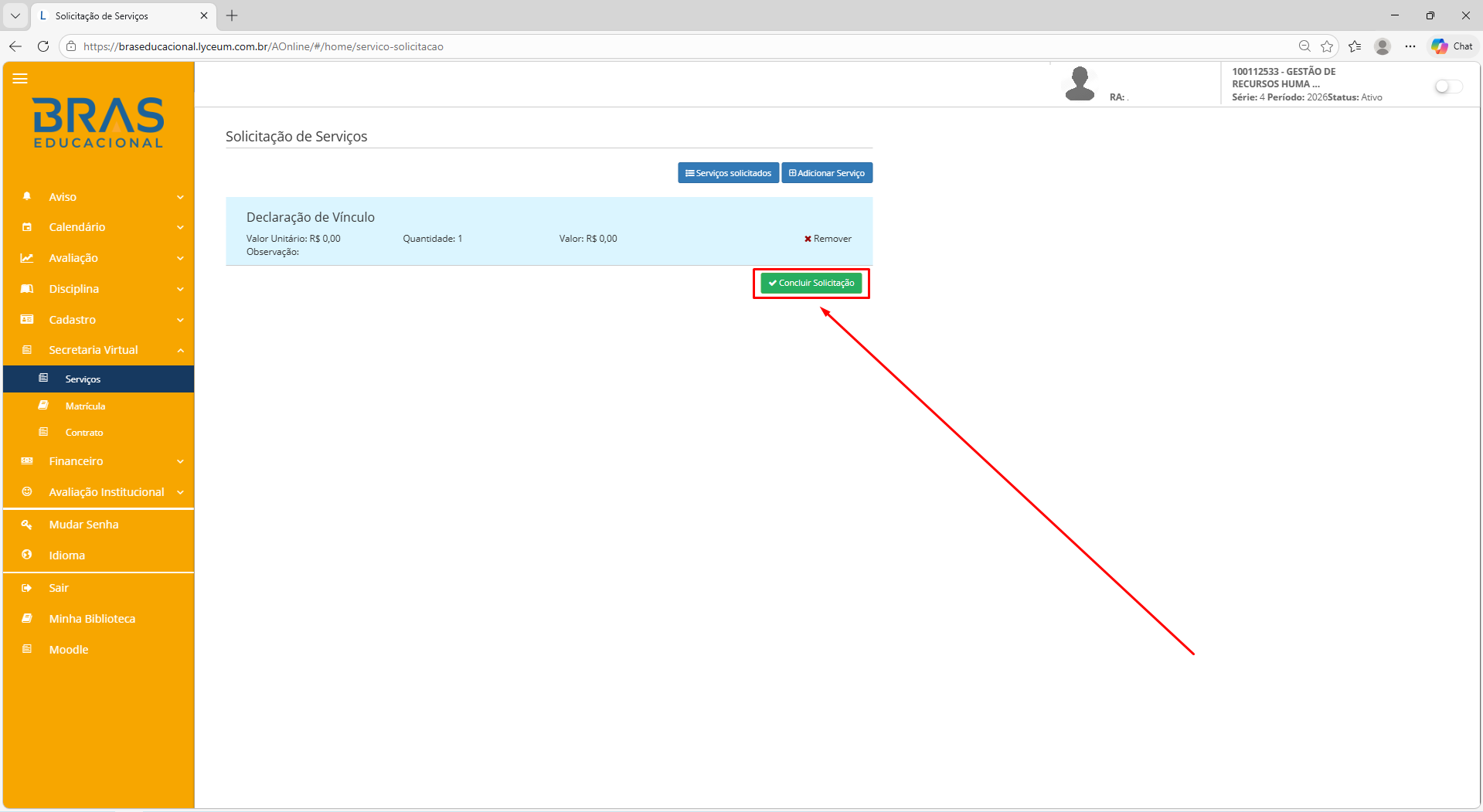Collapse the Secretaria Virtual section
This screenshot has width=1483, height=812.
tap(180, 351)
